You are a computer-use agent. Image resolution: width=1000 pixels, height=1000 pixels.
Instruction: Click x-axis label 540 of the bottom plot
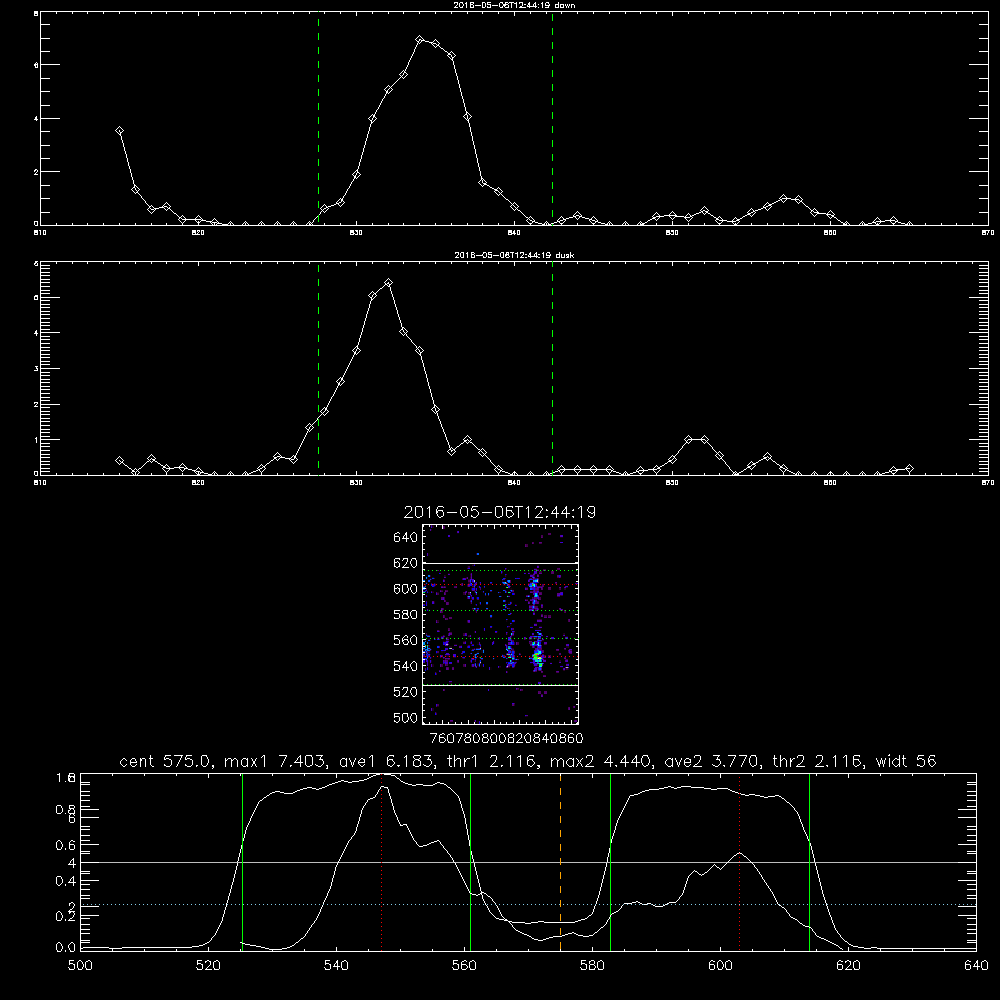pos(336,966)
